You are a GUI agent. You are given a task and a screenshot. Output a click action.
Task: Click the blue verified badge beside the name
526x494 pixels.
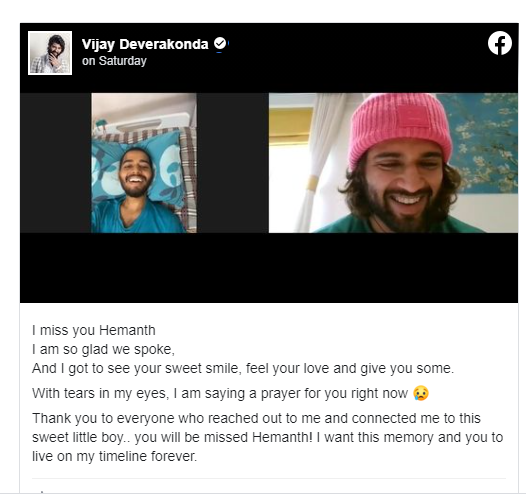[220, 44]
